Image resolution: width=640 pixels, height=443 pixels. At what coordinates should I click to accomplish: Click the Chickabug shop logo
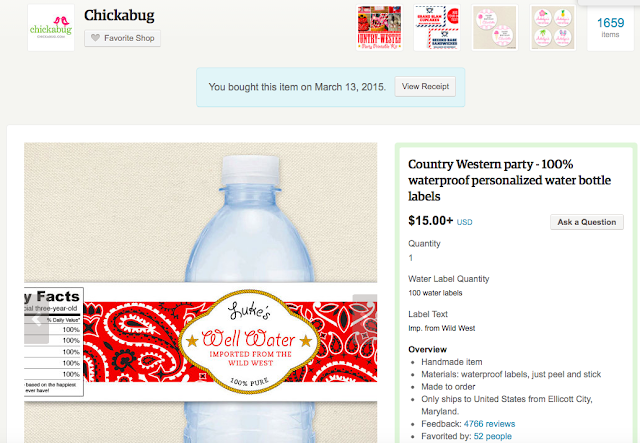tap(50, 28)
